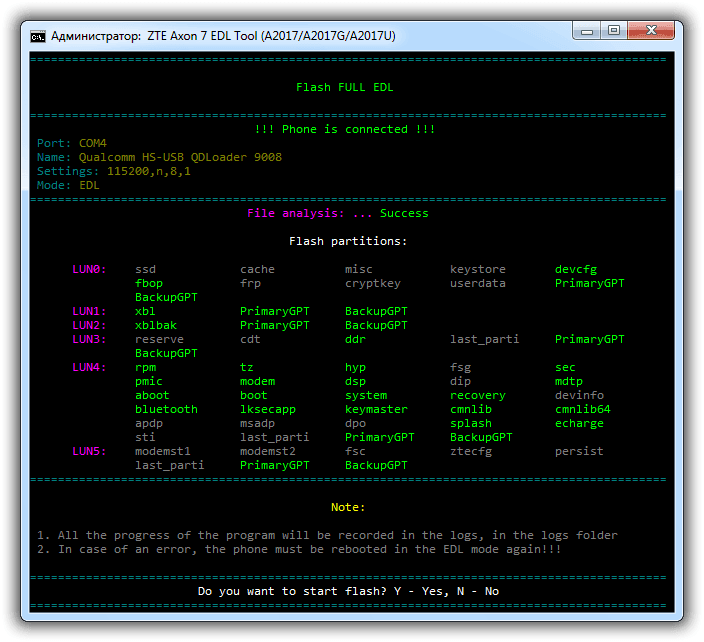The width and height of the screenshot is (704, 642).
Task: Click the 'modemst2' partition name
Action: coord(268,451)
